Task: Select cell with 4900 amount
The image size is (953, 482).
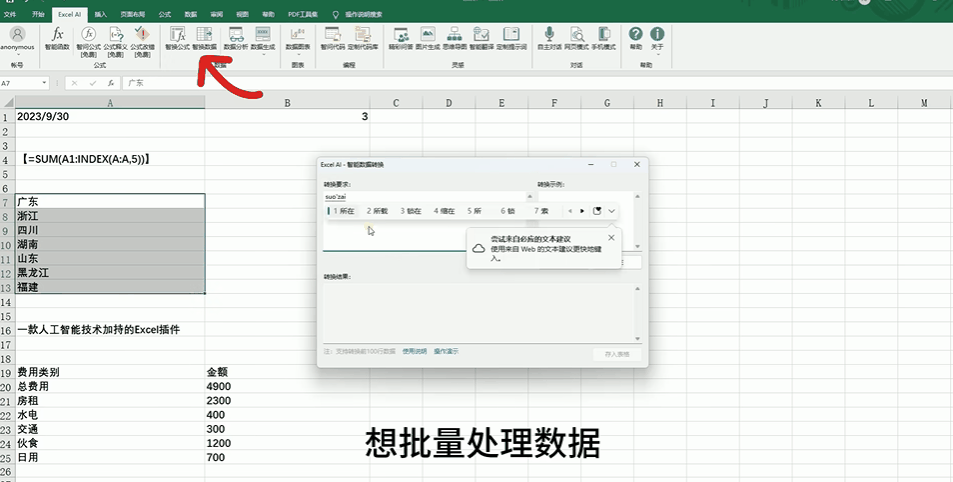Action: point(287,387)
